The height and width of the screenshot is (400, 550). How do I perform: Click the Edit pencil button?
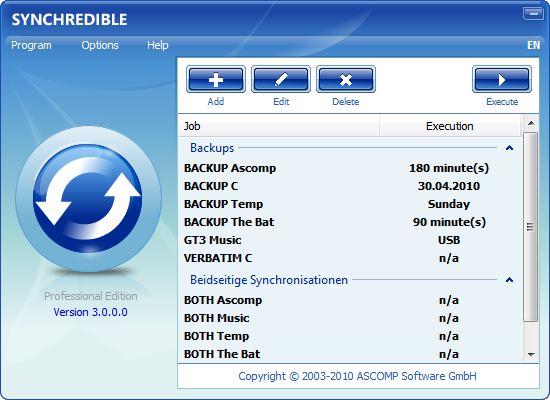281,79
